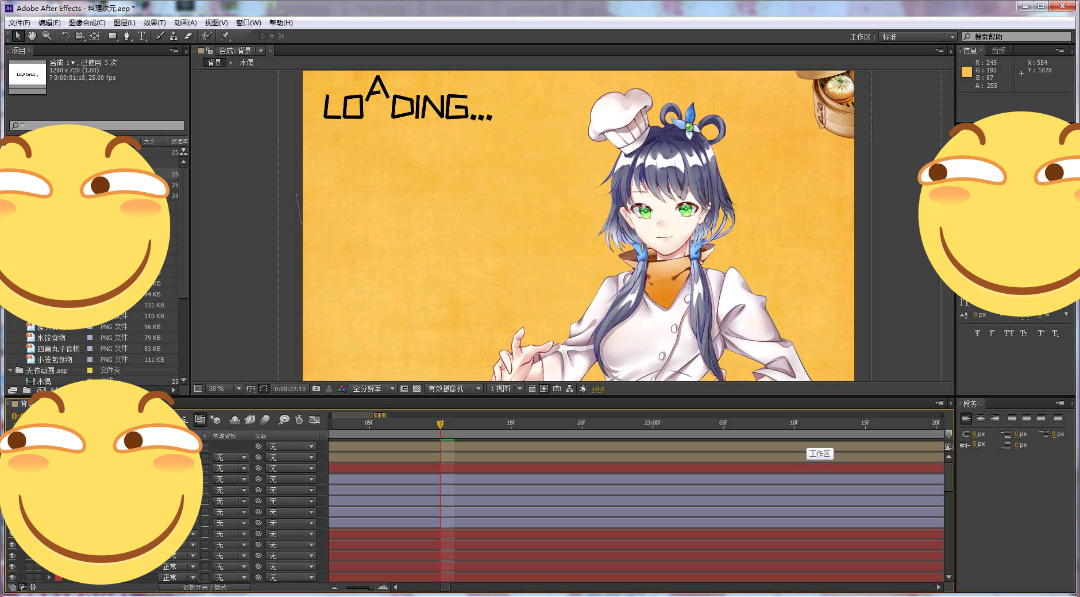Open the bottom layer's 正常 blend mode dropdown
The image size is (1080, 597).
pyautogui.click(x=178, y=578)
